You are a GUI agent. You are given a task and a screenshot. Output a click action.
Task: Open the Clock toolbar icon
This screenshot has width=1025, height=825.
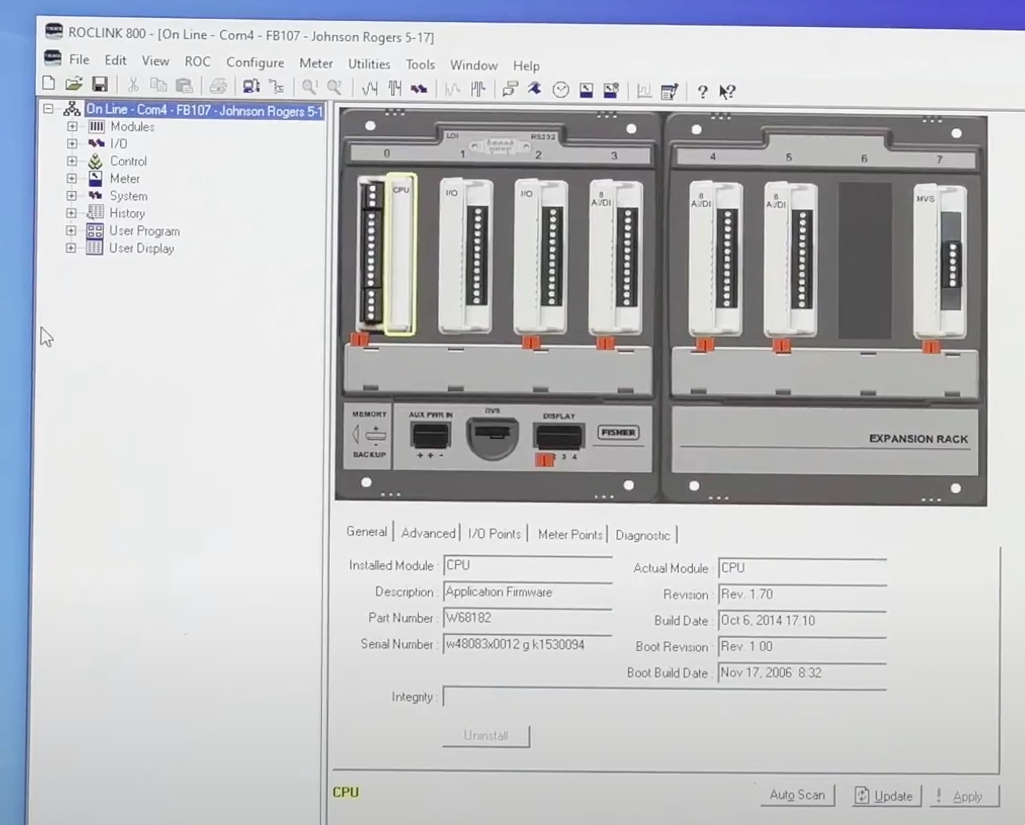[561, 90]
